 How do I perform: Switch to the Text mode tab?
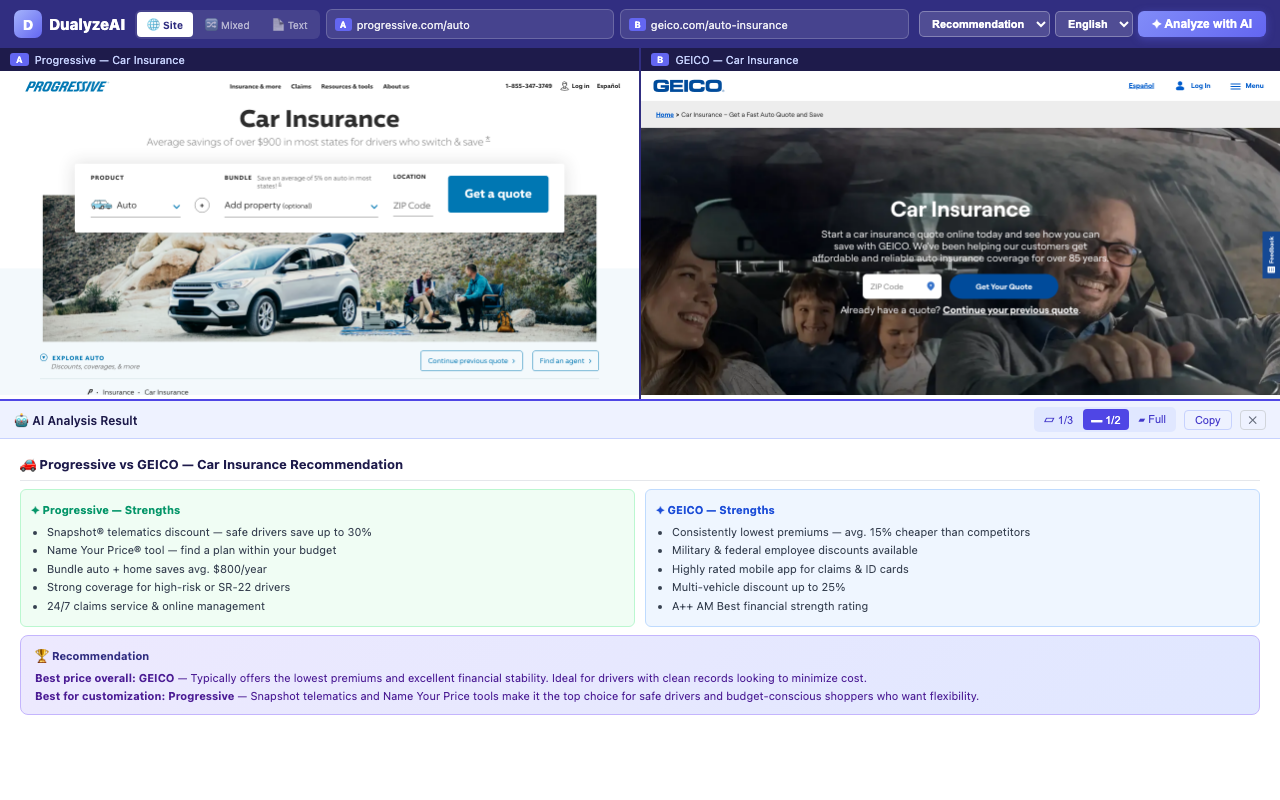pos(290,25)
